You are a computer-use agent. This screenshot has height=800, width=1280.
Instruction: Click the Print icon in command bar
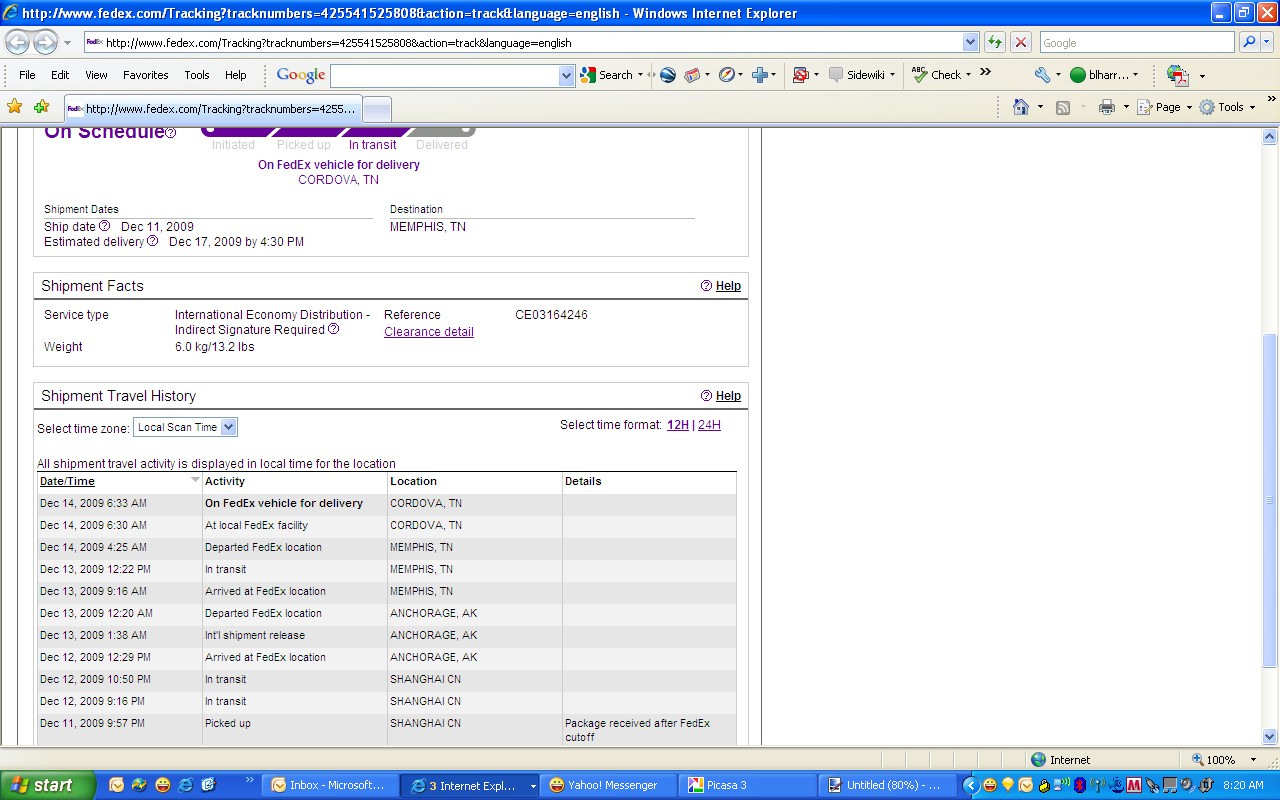click(1106, 107)
